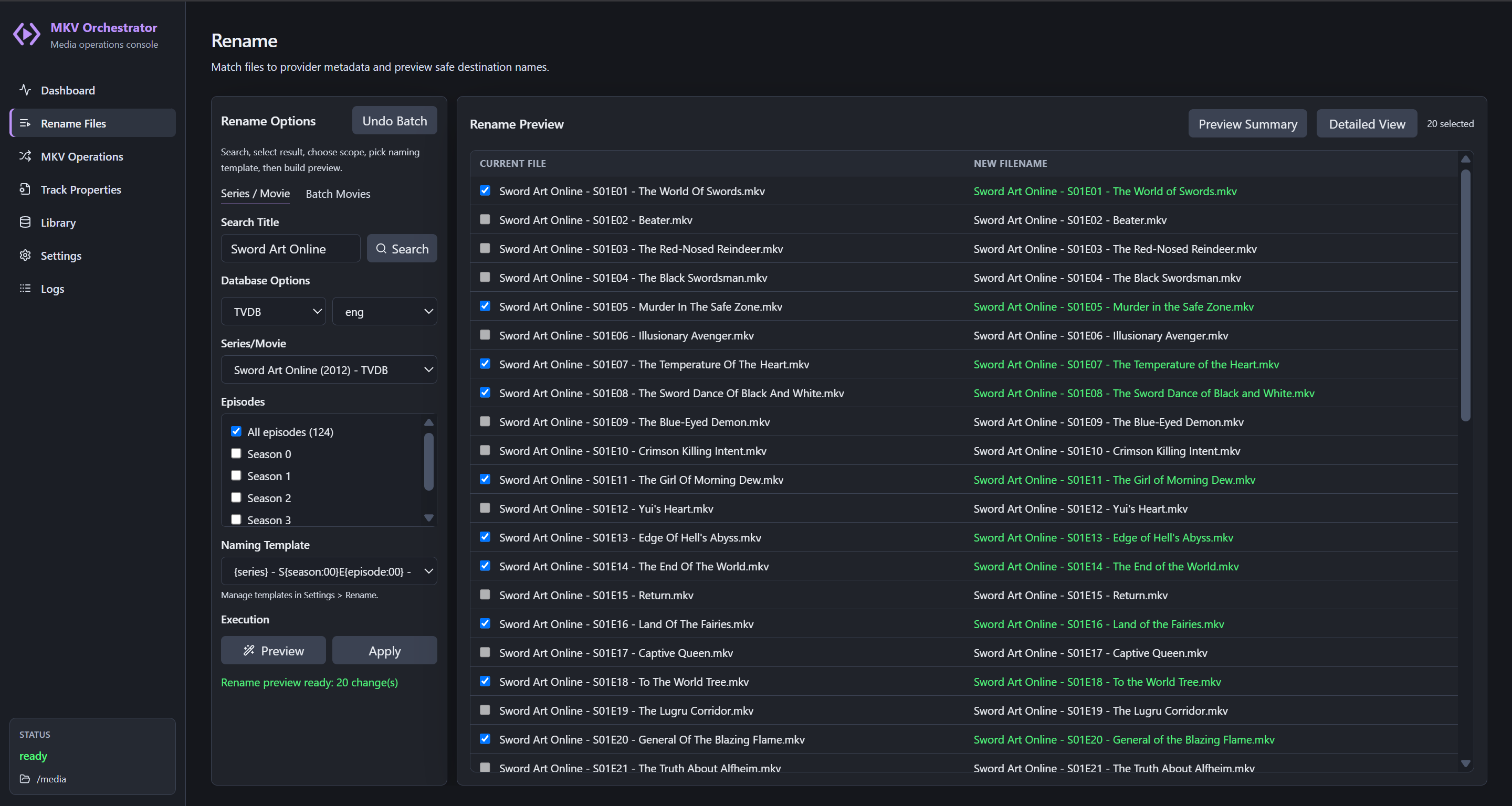Open Preview Summary view
This screenshot has height=806, width=1512.
click(x=1248, y=124)
